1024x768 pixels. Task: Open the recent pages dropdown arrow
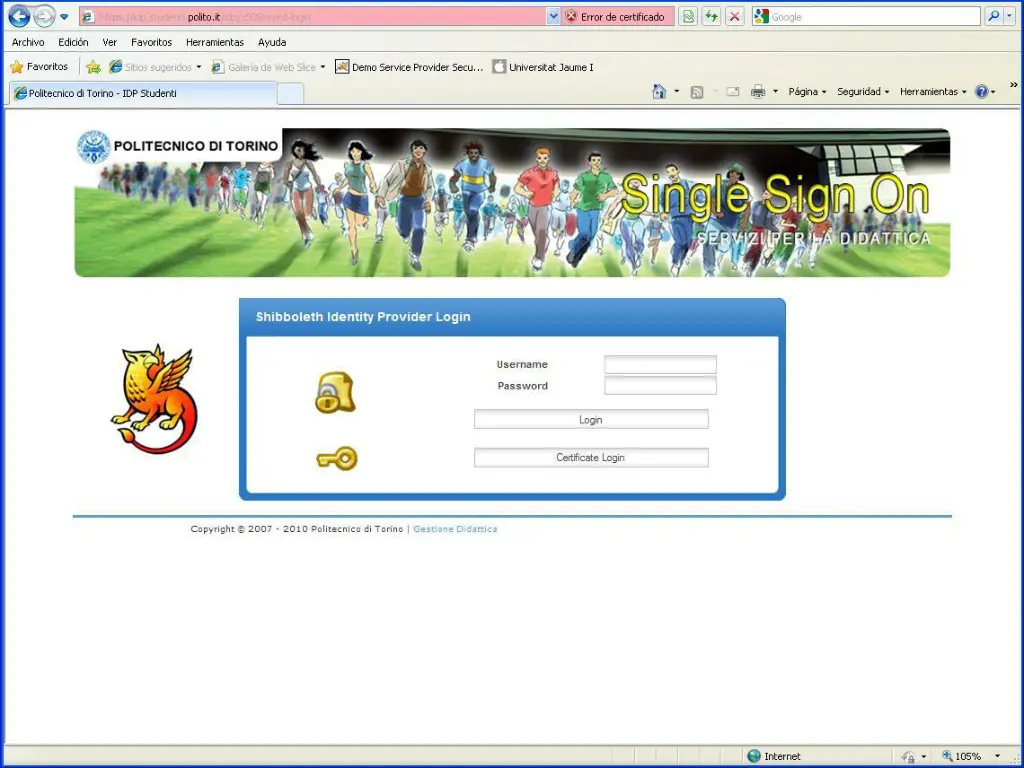64,17
